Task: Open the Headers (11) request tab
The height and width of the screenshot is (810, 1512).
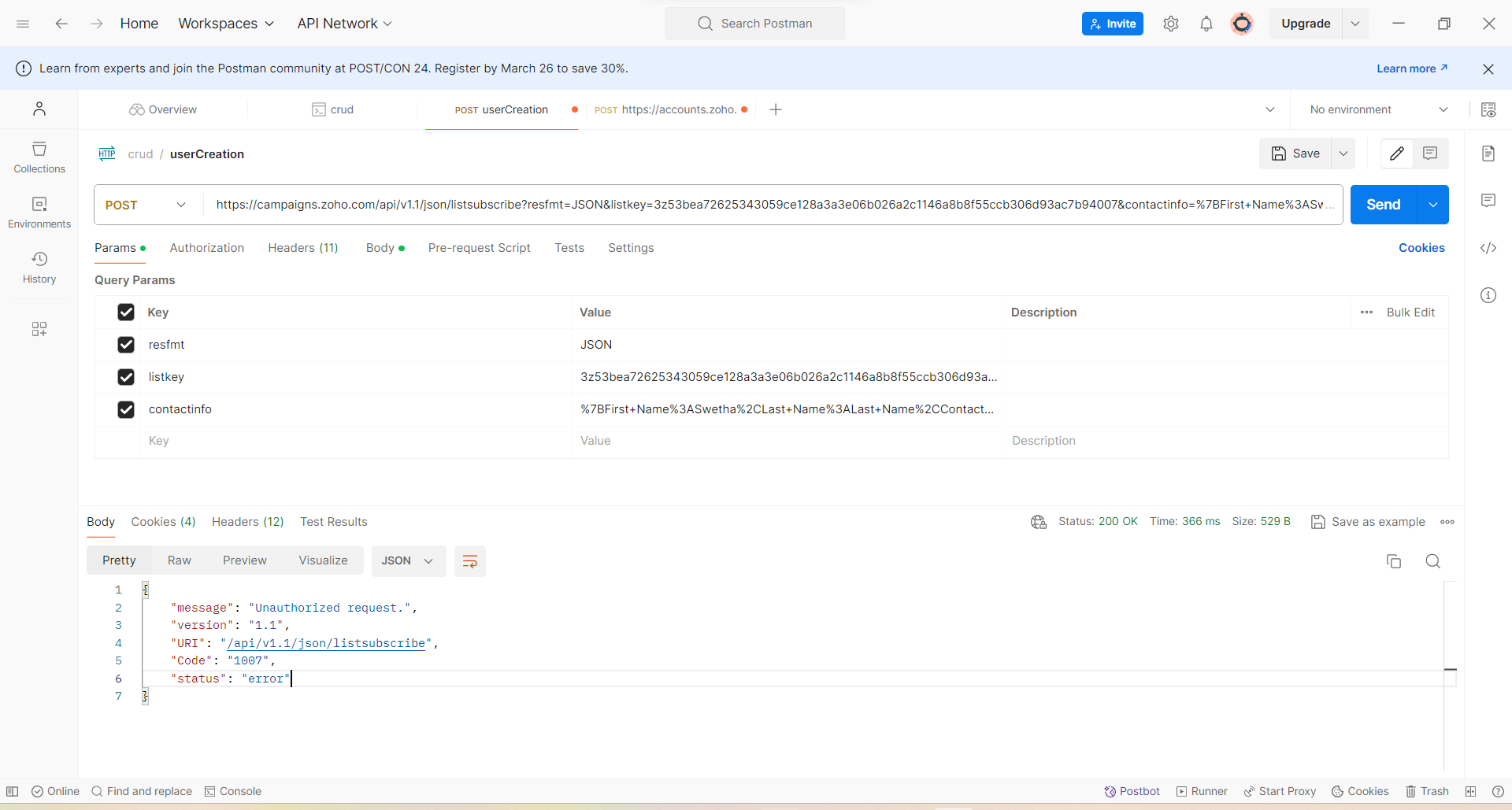Action: (x=303, y=248)
